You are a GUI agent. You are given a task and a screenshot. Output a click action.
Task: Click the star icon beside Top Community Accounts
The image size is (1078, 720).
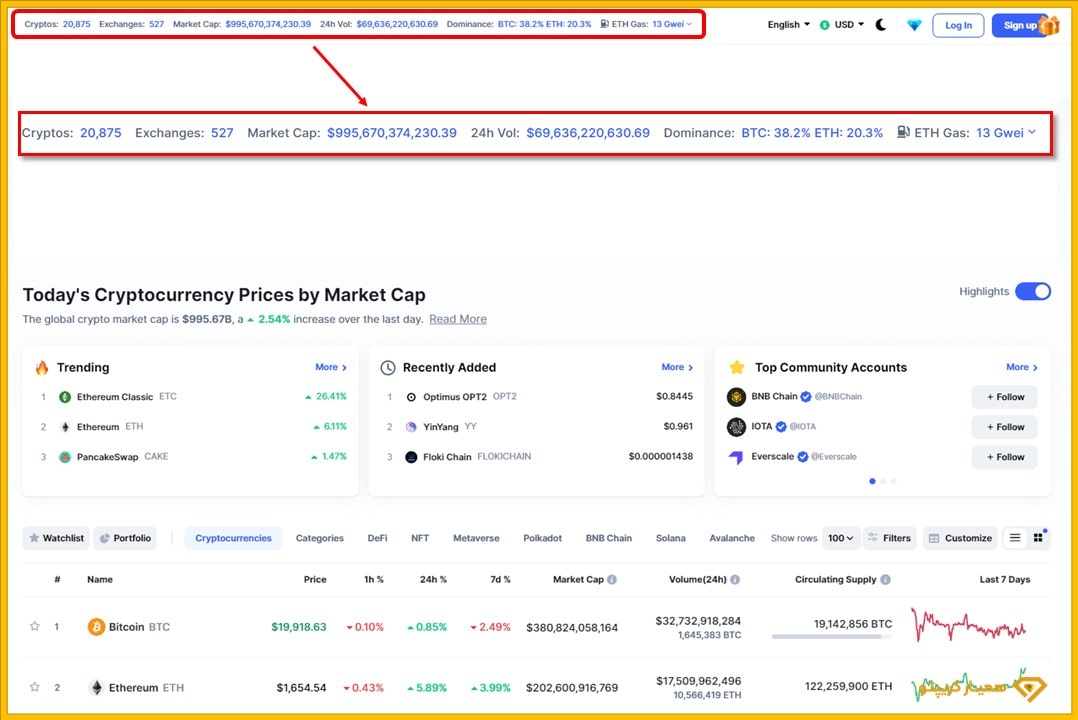point(737,367)
